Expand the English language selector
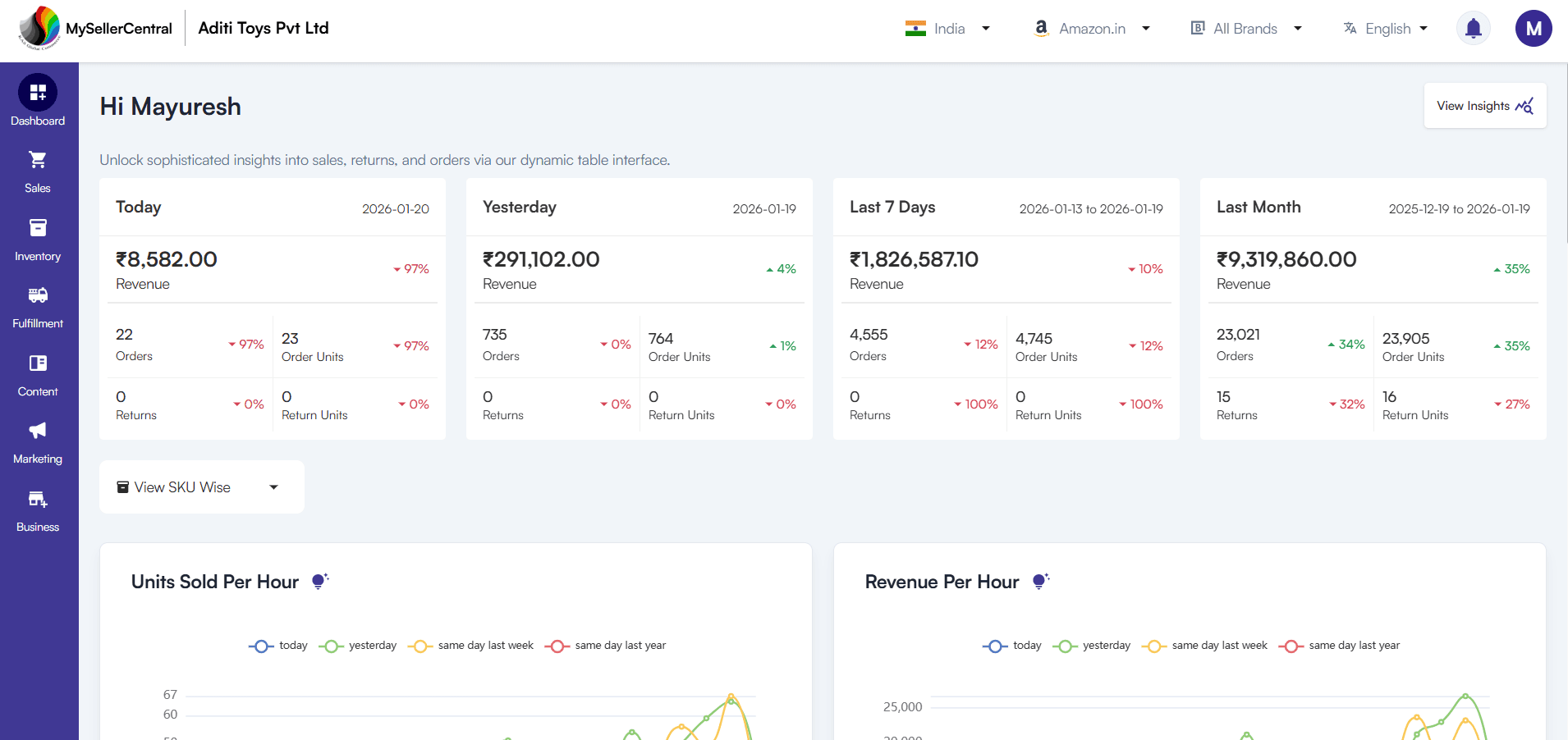 point(1385,28)
